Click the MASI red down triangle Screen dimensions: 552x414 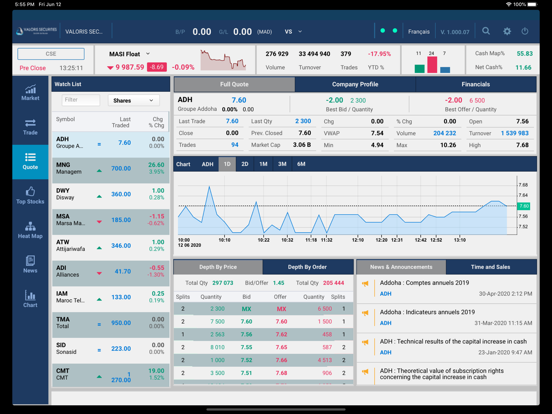pyautogui.click(x=110, y=68)
